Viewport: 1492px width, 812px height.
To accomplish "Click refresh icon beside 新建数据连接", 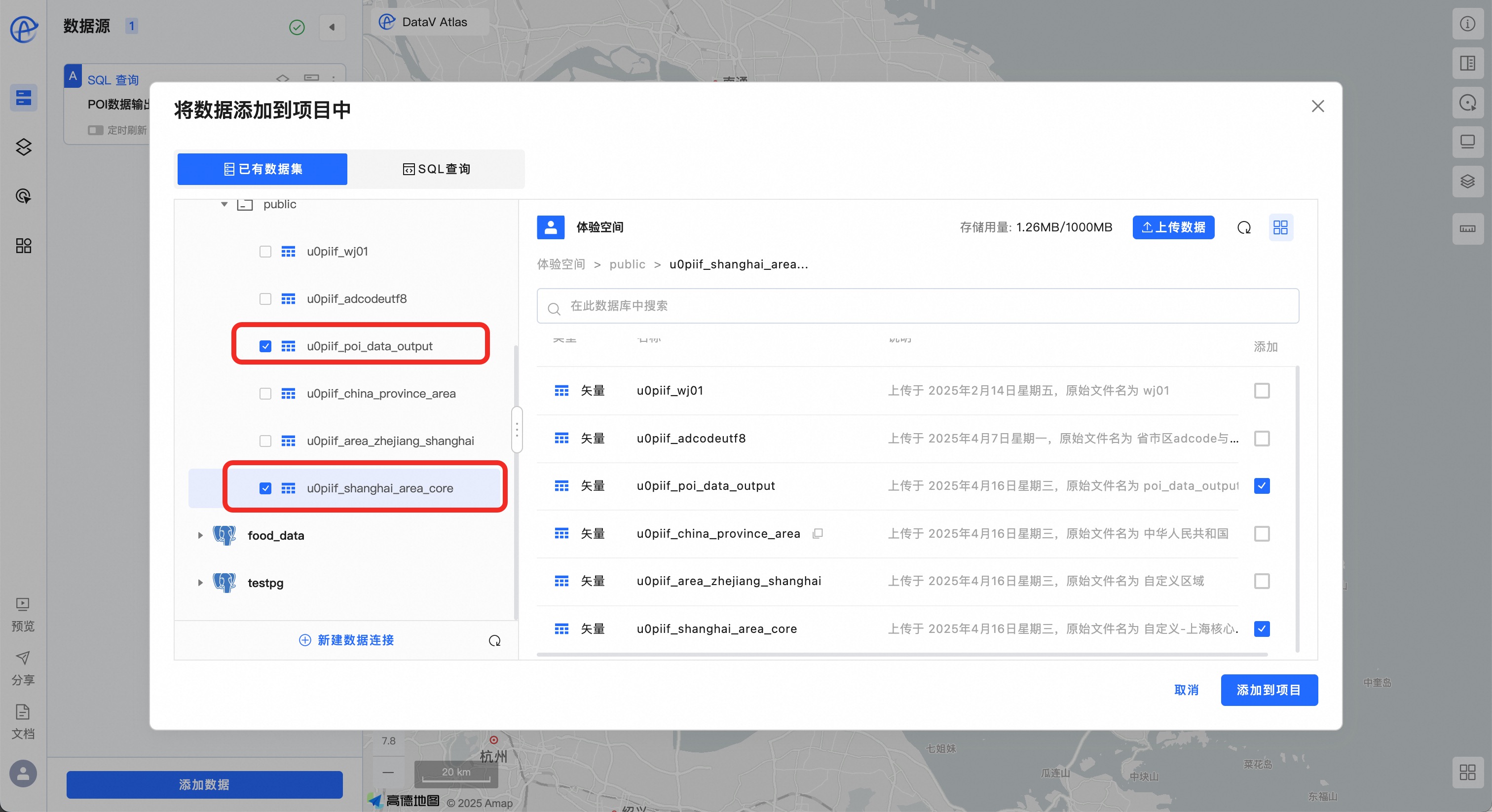I will (494, 640).
